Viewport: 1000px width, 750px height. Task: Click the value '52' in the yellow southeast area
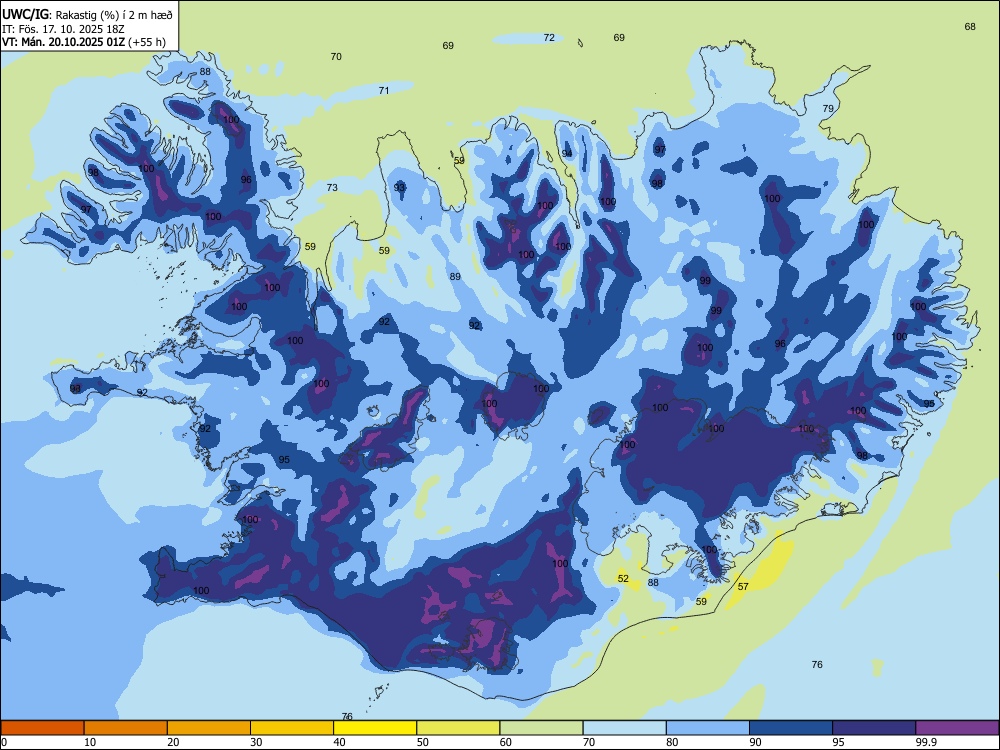point(623,578)
